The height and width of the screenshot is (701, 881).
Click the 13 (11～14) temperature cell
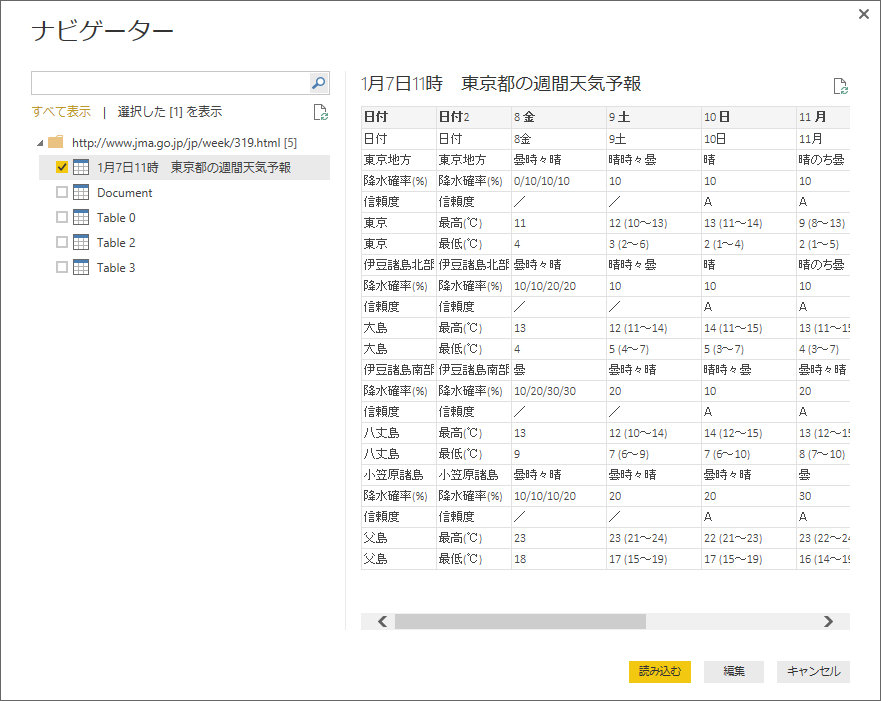748,223
